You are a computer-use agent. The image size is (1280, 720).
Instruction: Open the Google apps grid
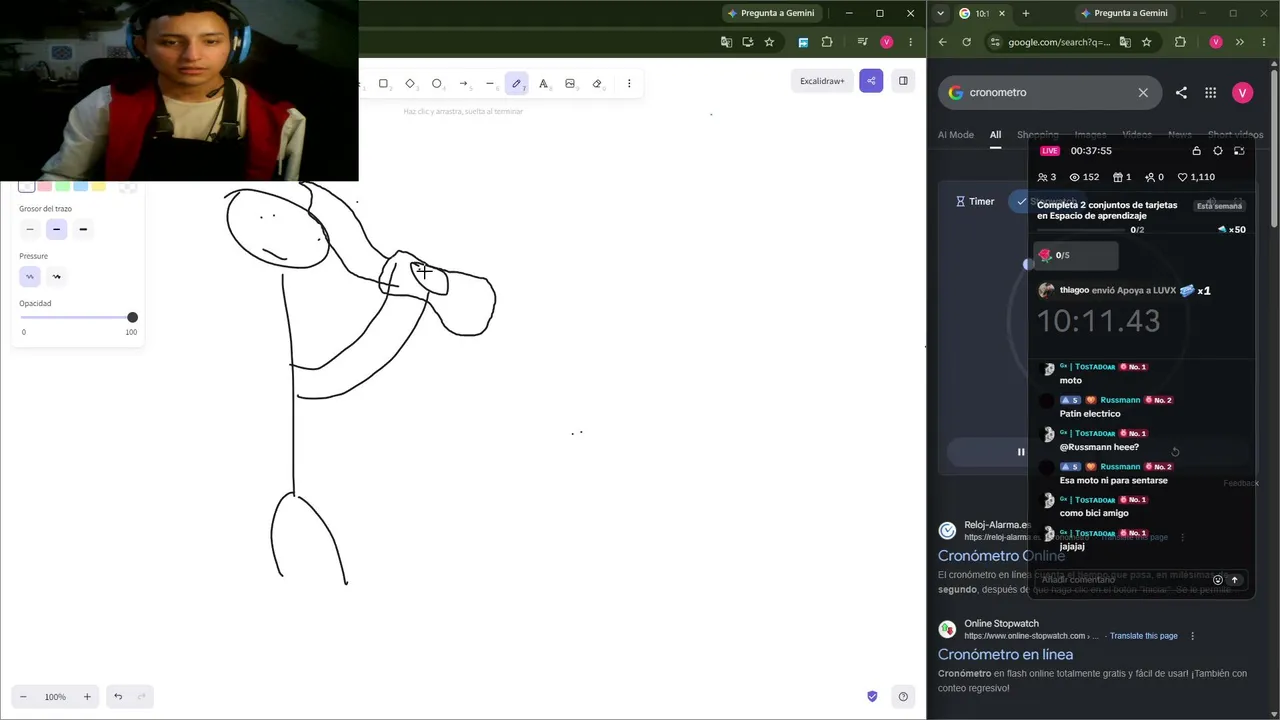coord(1210,92)
